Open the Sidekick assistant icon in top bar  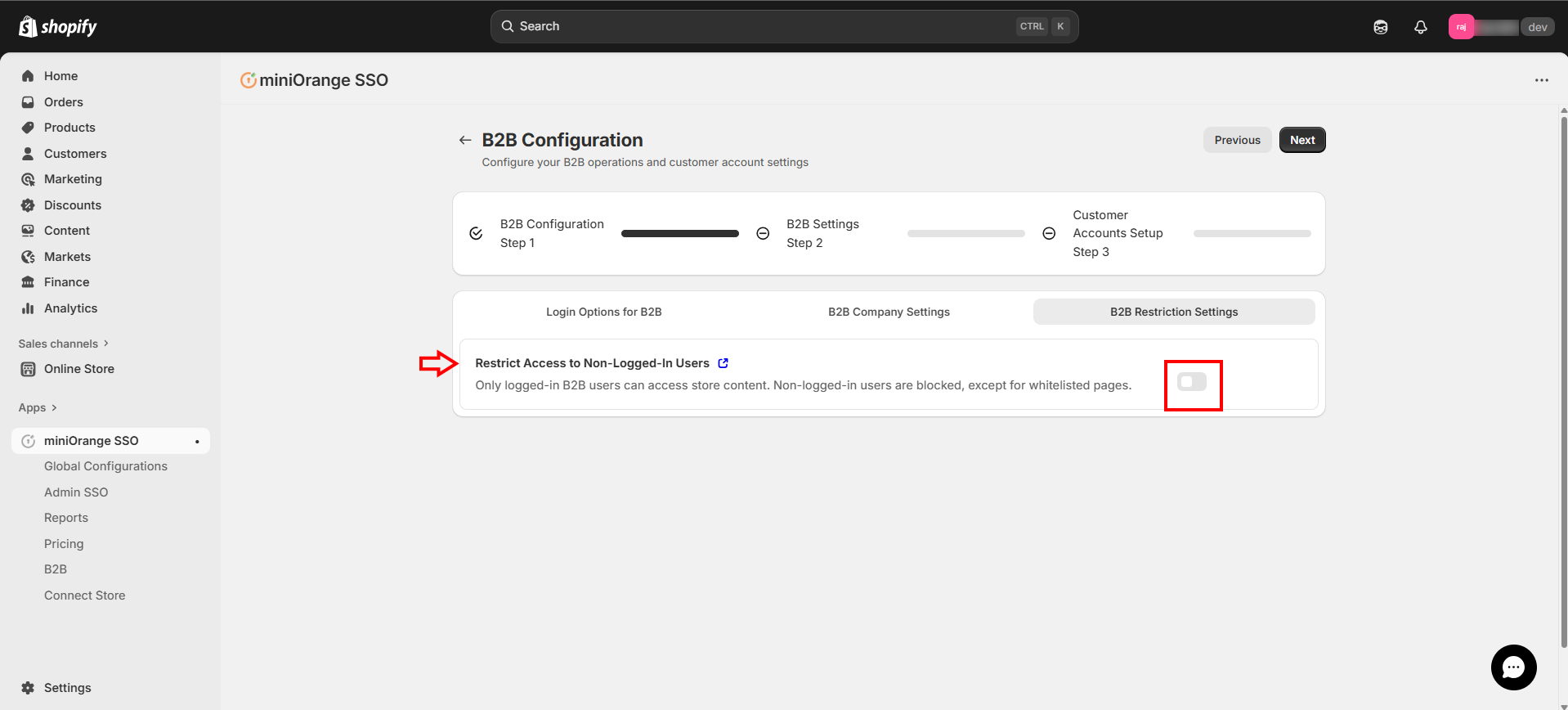[1381, 27]
